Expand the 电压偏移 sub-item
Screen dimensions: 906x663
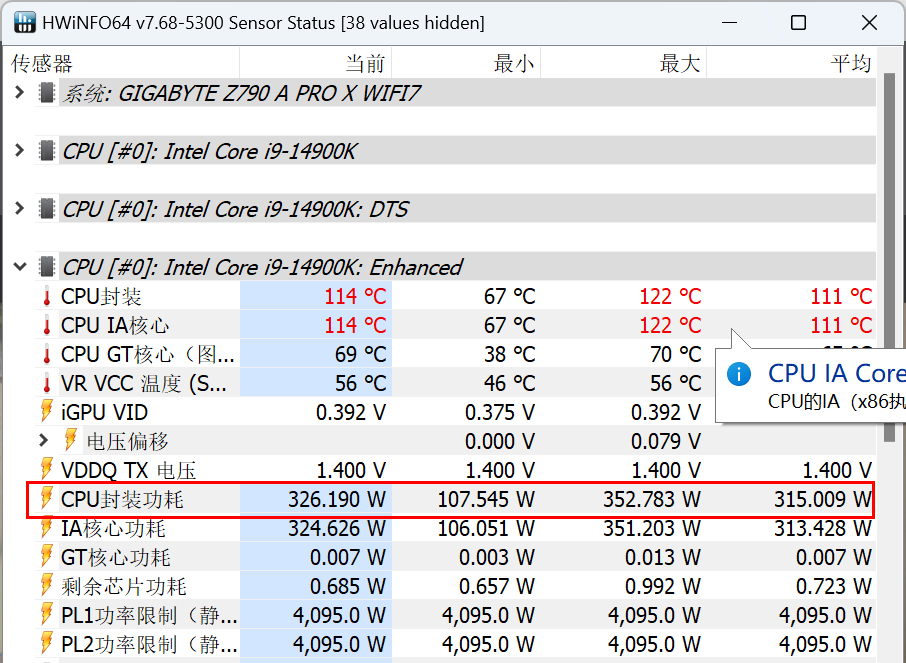click(43, 440)
